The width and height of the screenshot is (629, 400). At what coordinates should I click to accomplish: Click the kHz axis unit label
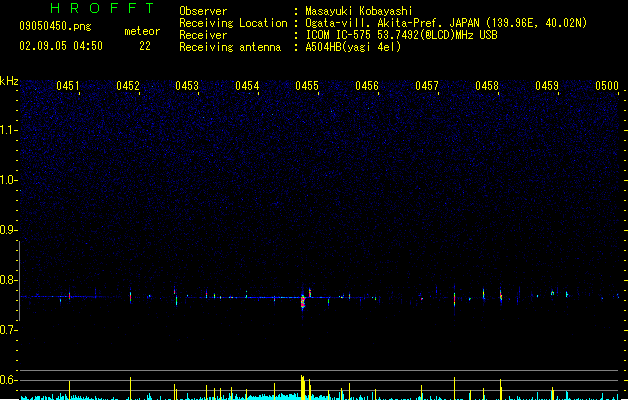tap(9, 81)
